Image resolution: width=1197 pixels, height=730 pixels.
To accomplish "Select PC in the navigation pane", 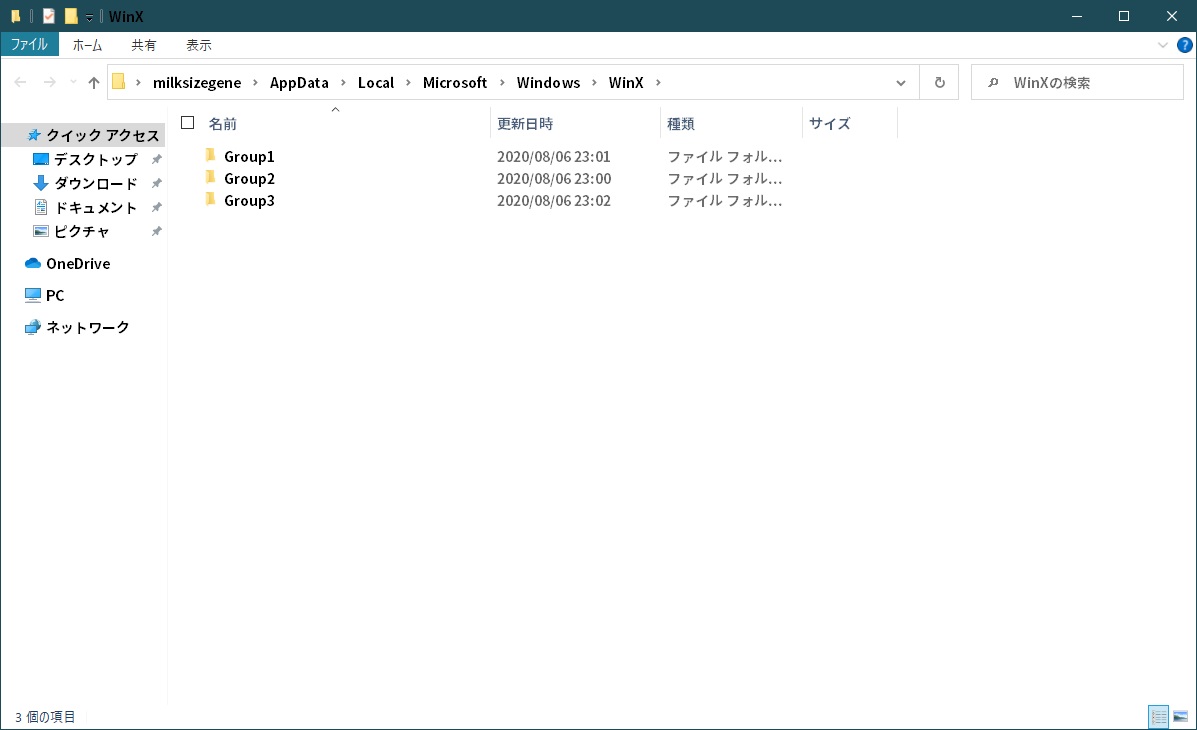I will (55, 296).
